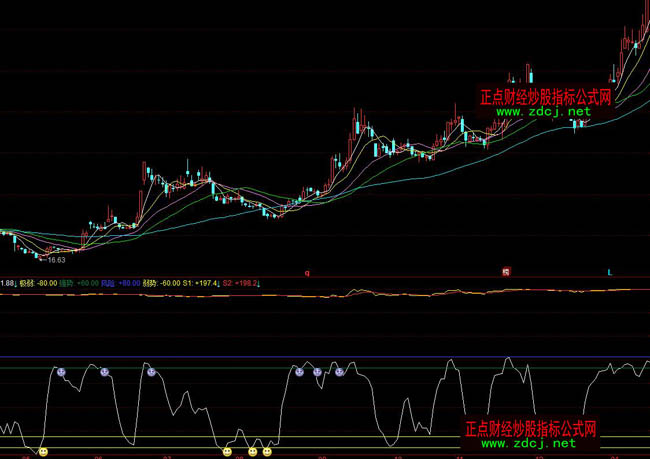The image size is (650, 459).
Task: Click the yellow smiley buy marker at far left
Action: coord(43,452)
